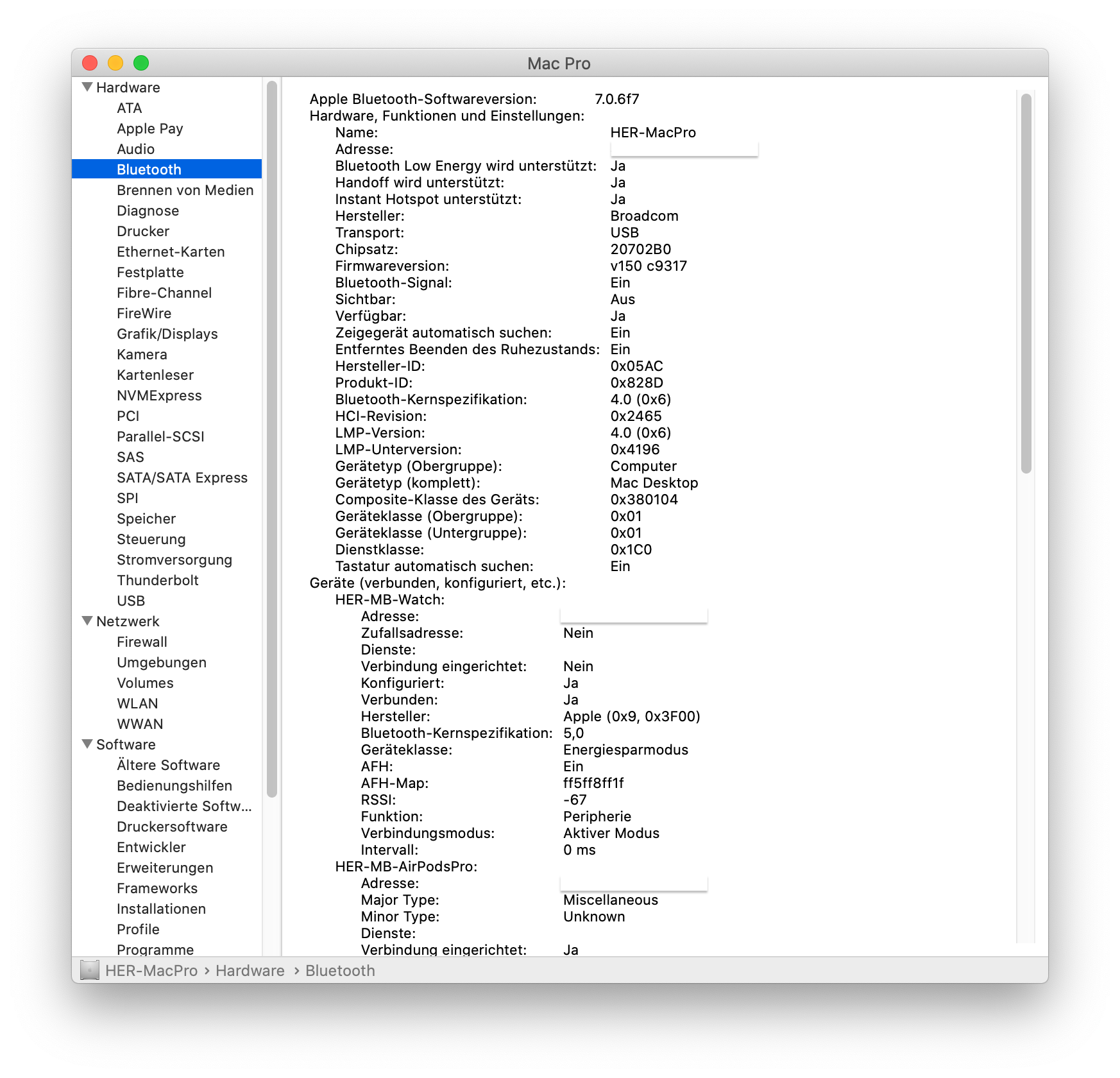The height and width of the screenshot is (1078, 1120).
Task: Click the Hardware section header label
Action: click(128, 87)
